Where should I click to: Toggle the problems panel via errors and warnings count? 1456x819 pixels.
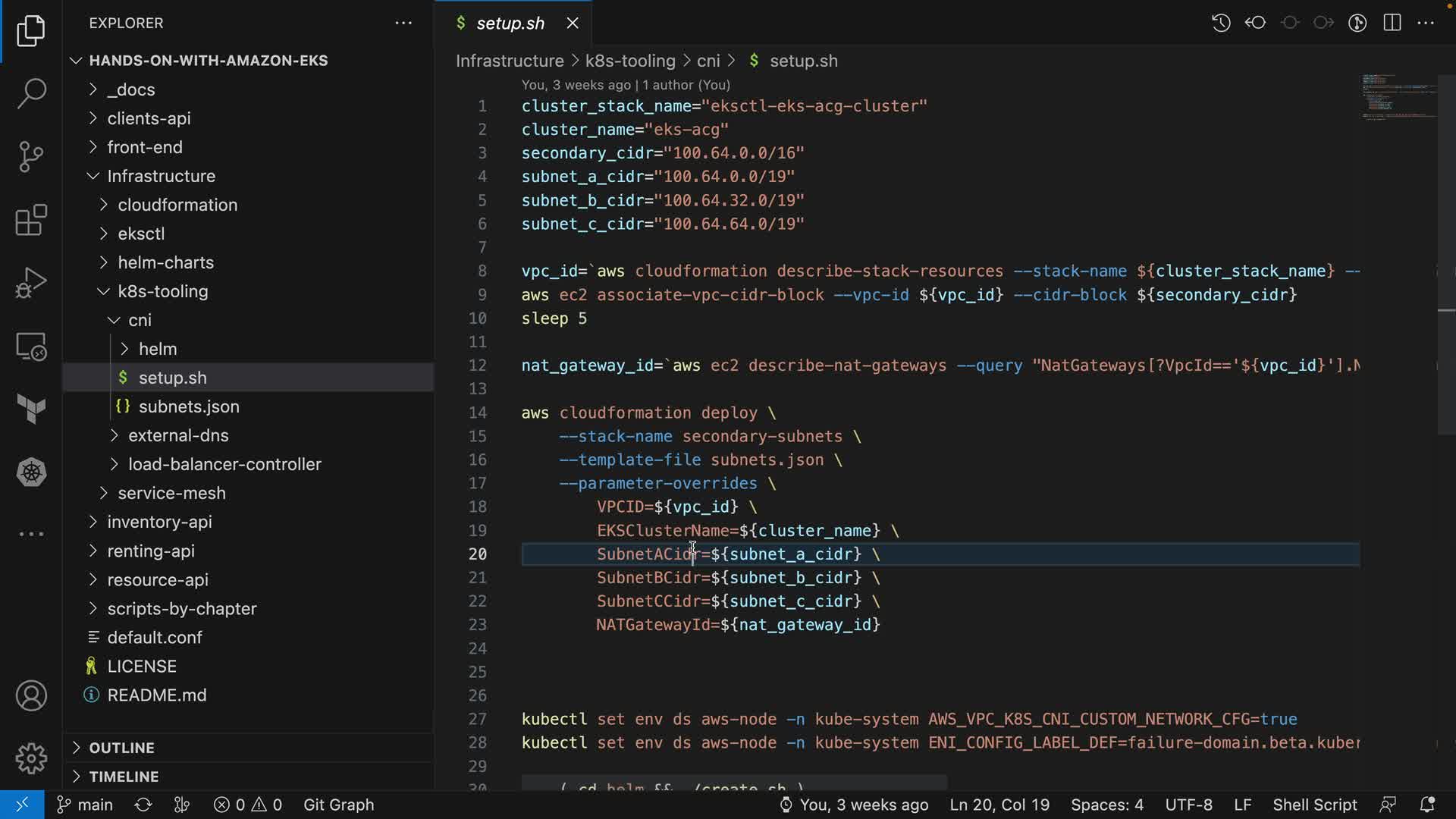coord(248,805)
